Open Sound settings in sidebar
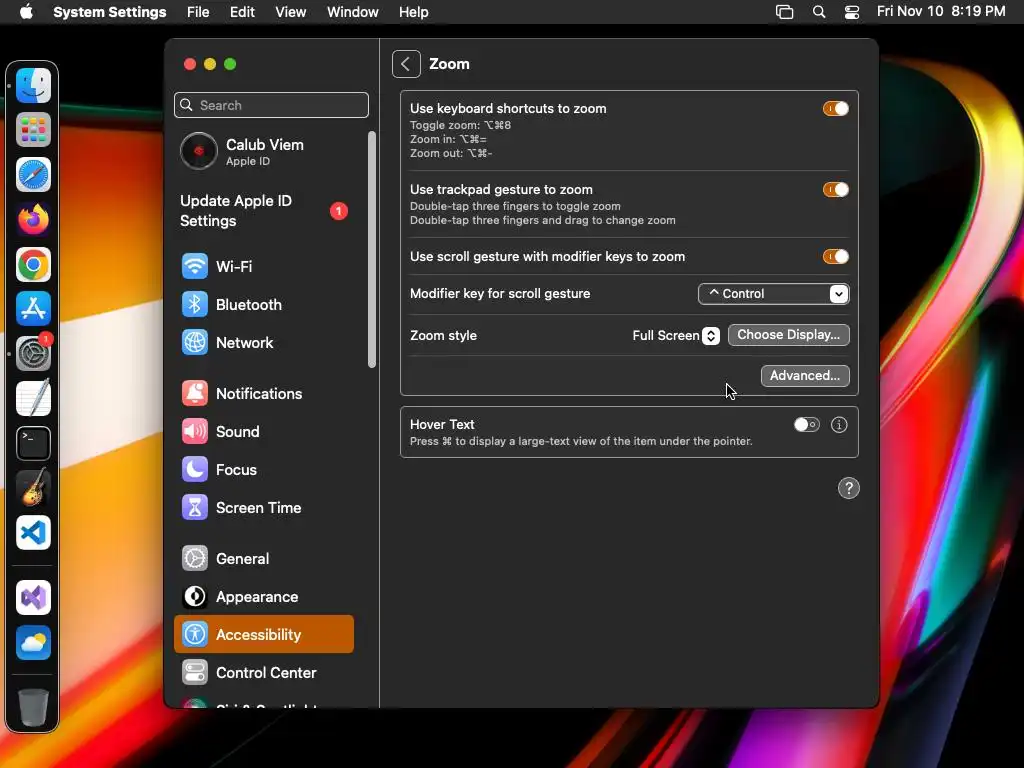1024x768 pixels. (264, 431)
